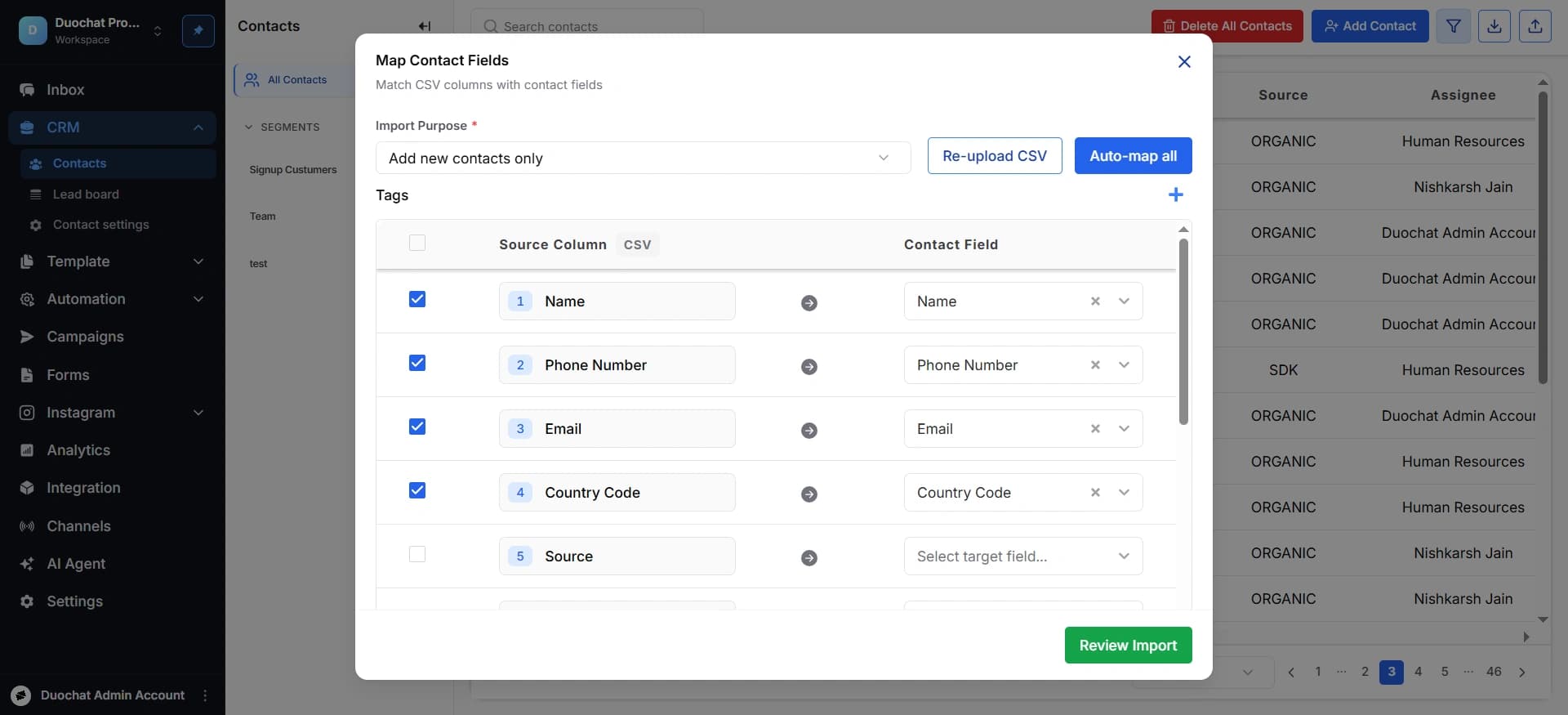Uncheck the Email column checkbox
Image resolution: width=1568 pixels, height=715 pixels.
[x=417, y=427]
